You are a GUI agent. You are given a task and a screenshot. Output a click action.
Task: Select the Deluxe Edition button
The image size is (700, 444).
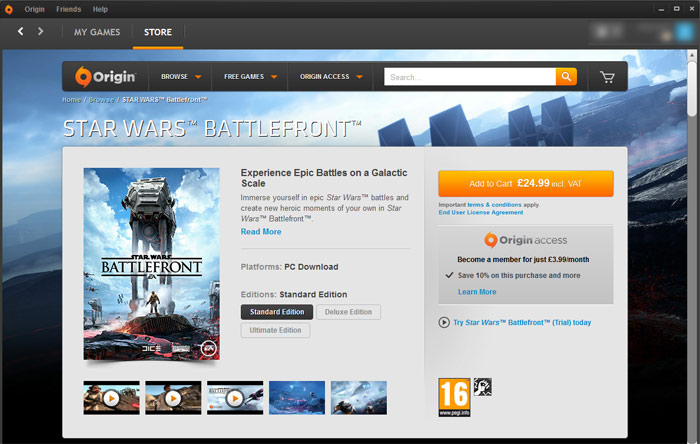(348, 312)
